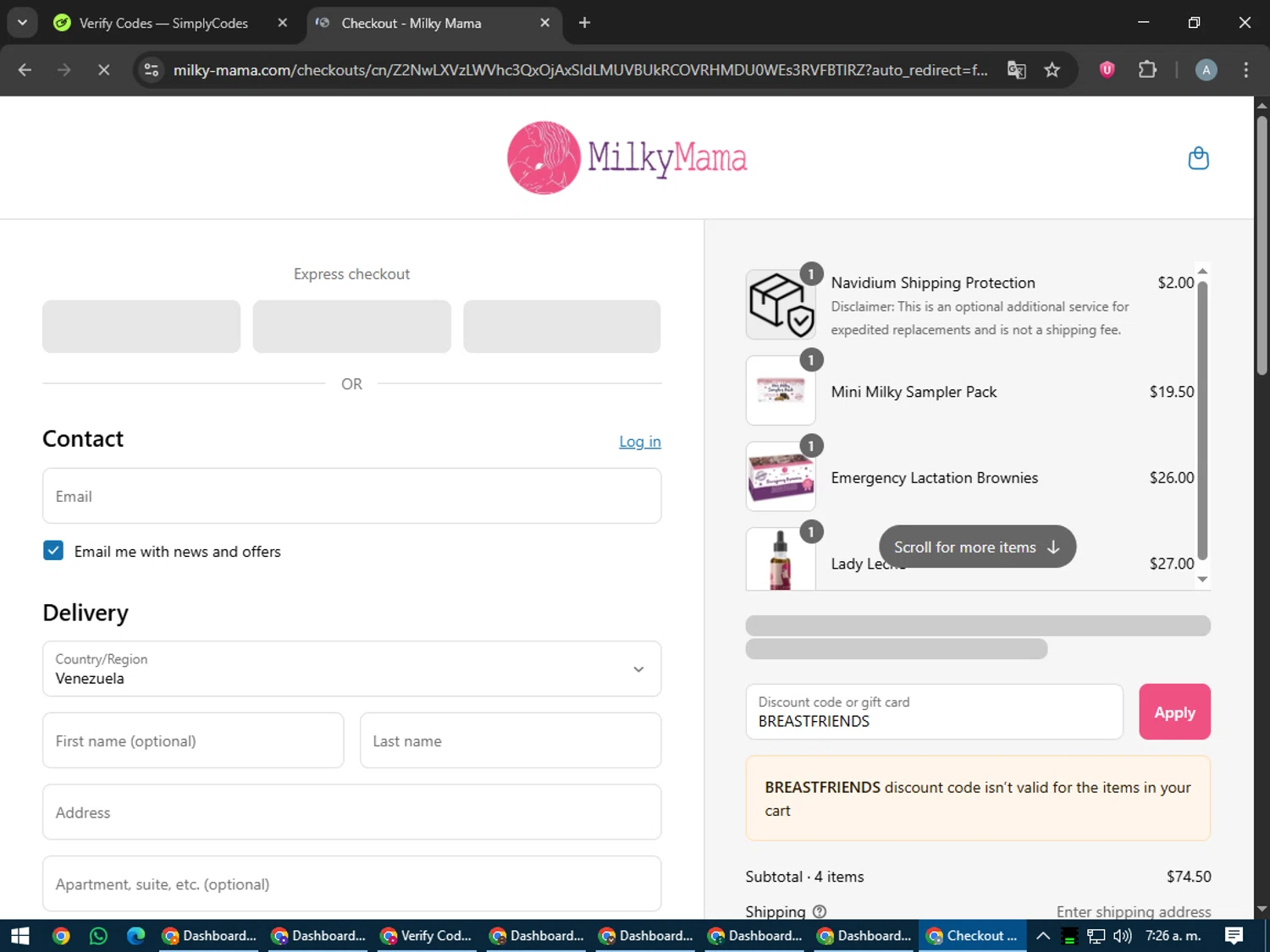Click the cart list scroll-down arrow
The height and width of the screenshot is (952, 1270).
pos(1202,580)
